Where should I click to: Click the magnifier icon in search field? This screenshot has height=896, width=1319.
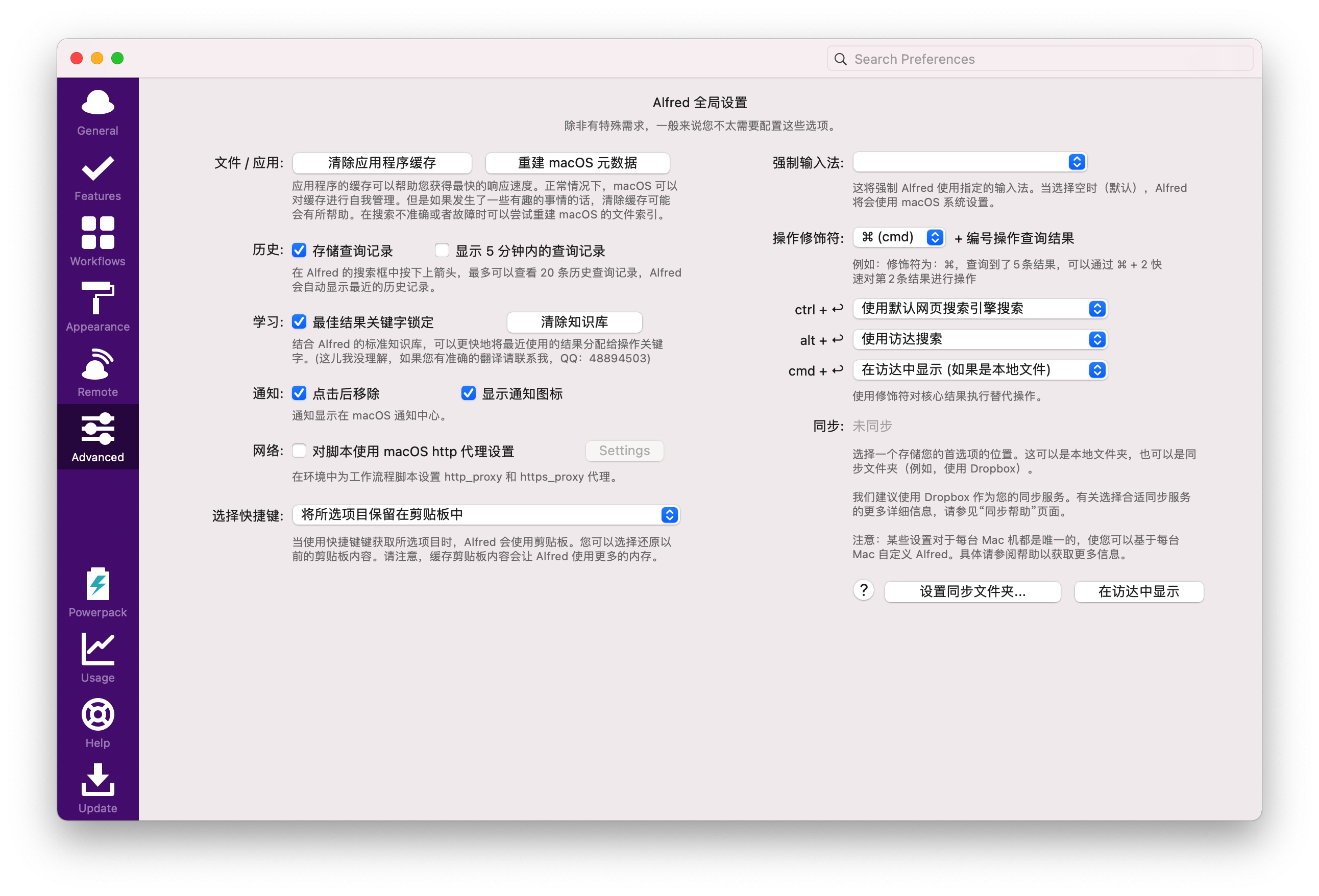click(x=841, y=59)
